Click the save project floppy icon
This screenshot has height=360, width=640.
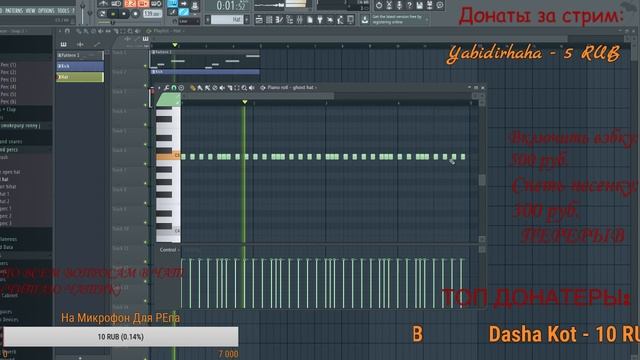click(420, 5)
